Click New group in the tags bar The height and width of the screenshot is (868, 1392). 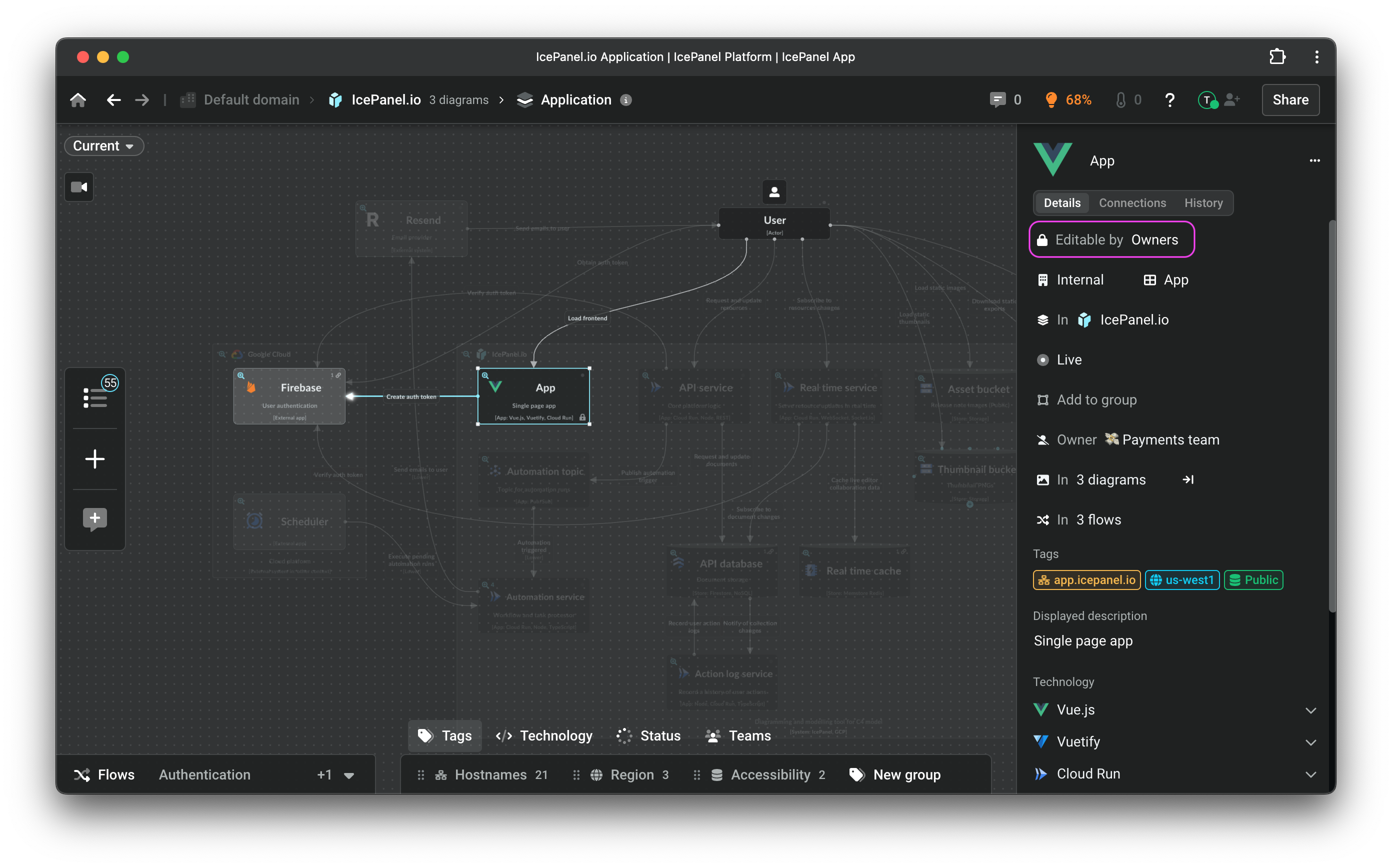coord(895,775)
